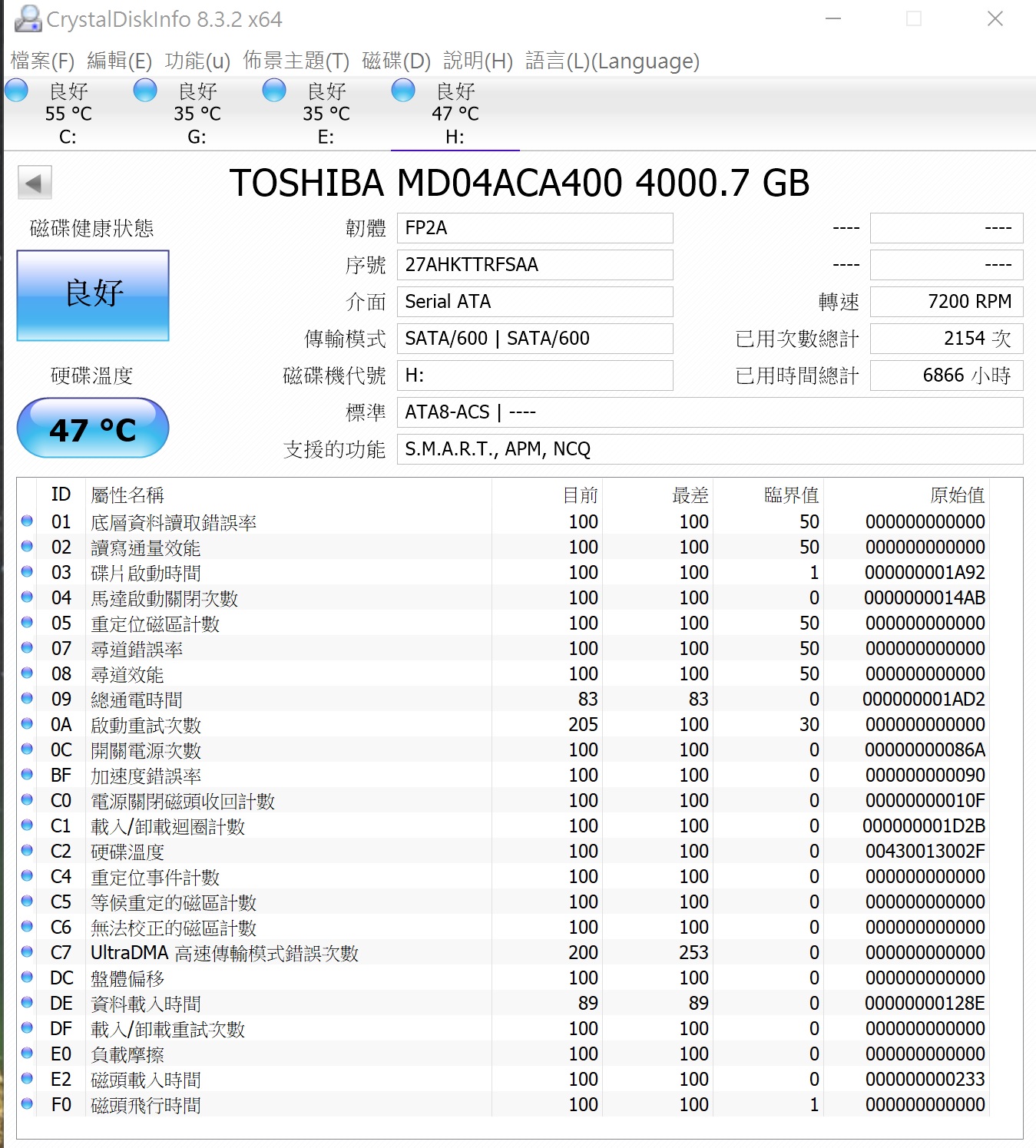This screenshot has width=1036, height=1148.
Task: Click the firmware field FP2A
Action: [x=535, y=228]
